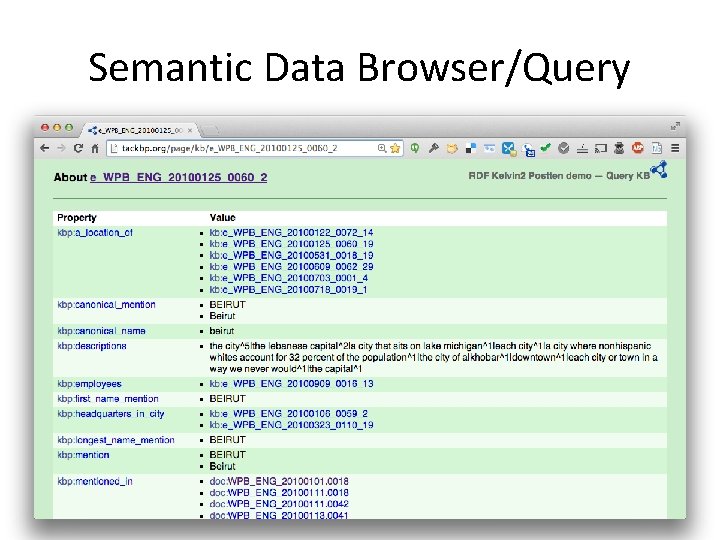The image size is (720, 540).
Task: Open kb:e_WPB_ENG_20100609_0062_29 value link
Action: click(291, 267)
